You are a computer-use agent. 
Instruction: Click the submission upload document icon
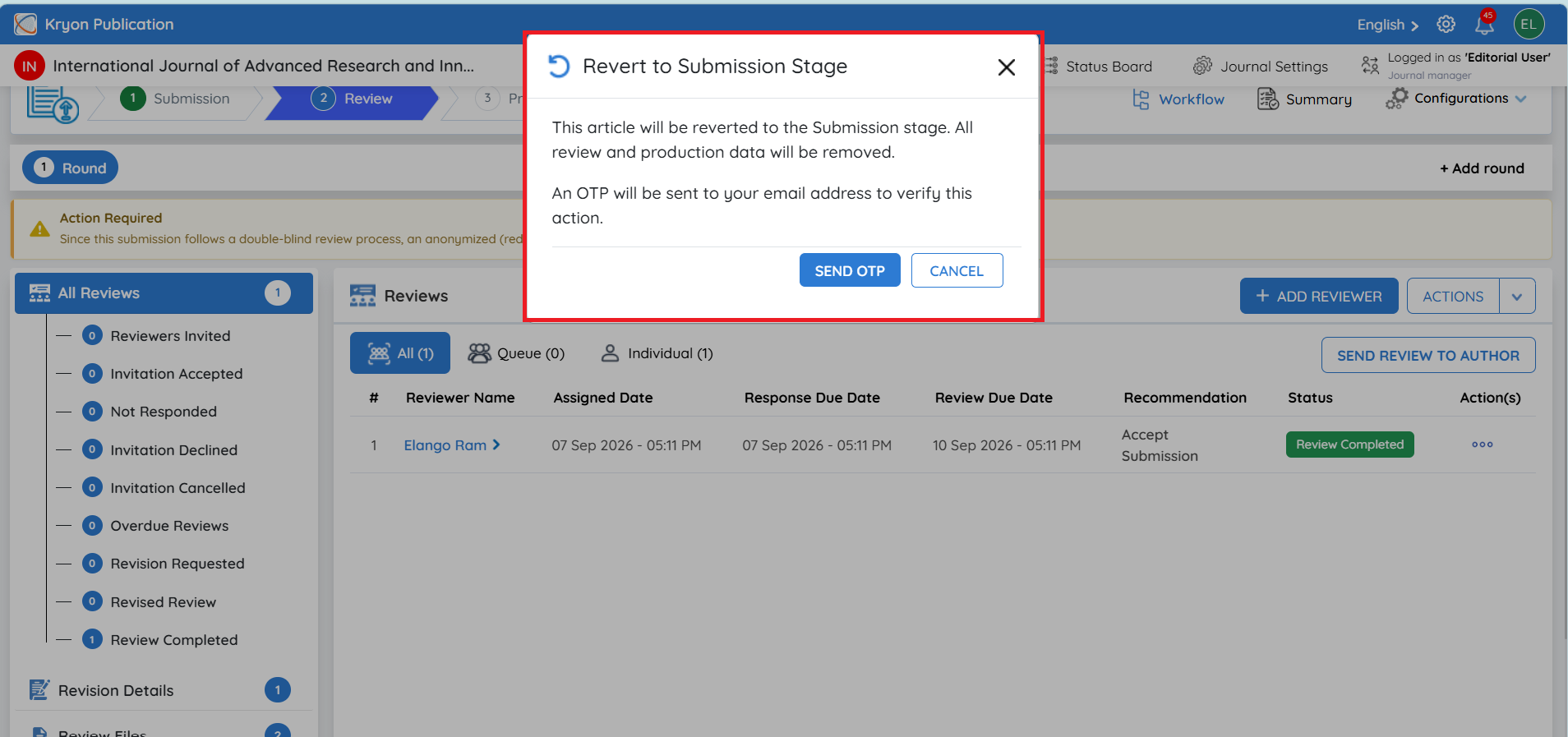click(53, 104)
